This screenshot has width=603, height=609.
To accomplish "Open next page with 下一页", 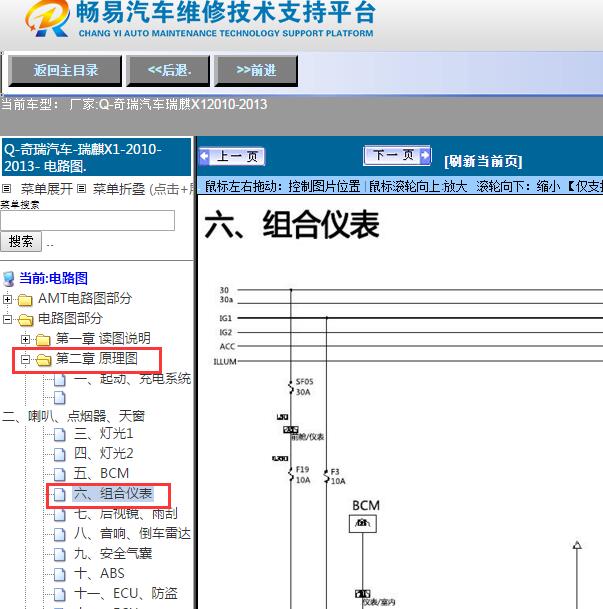I will click(397, 155).
